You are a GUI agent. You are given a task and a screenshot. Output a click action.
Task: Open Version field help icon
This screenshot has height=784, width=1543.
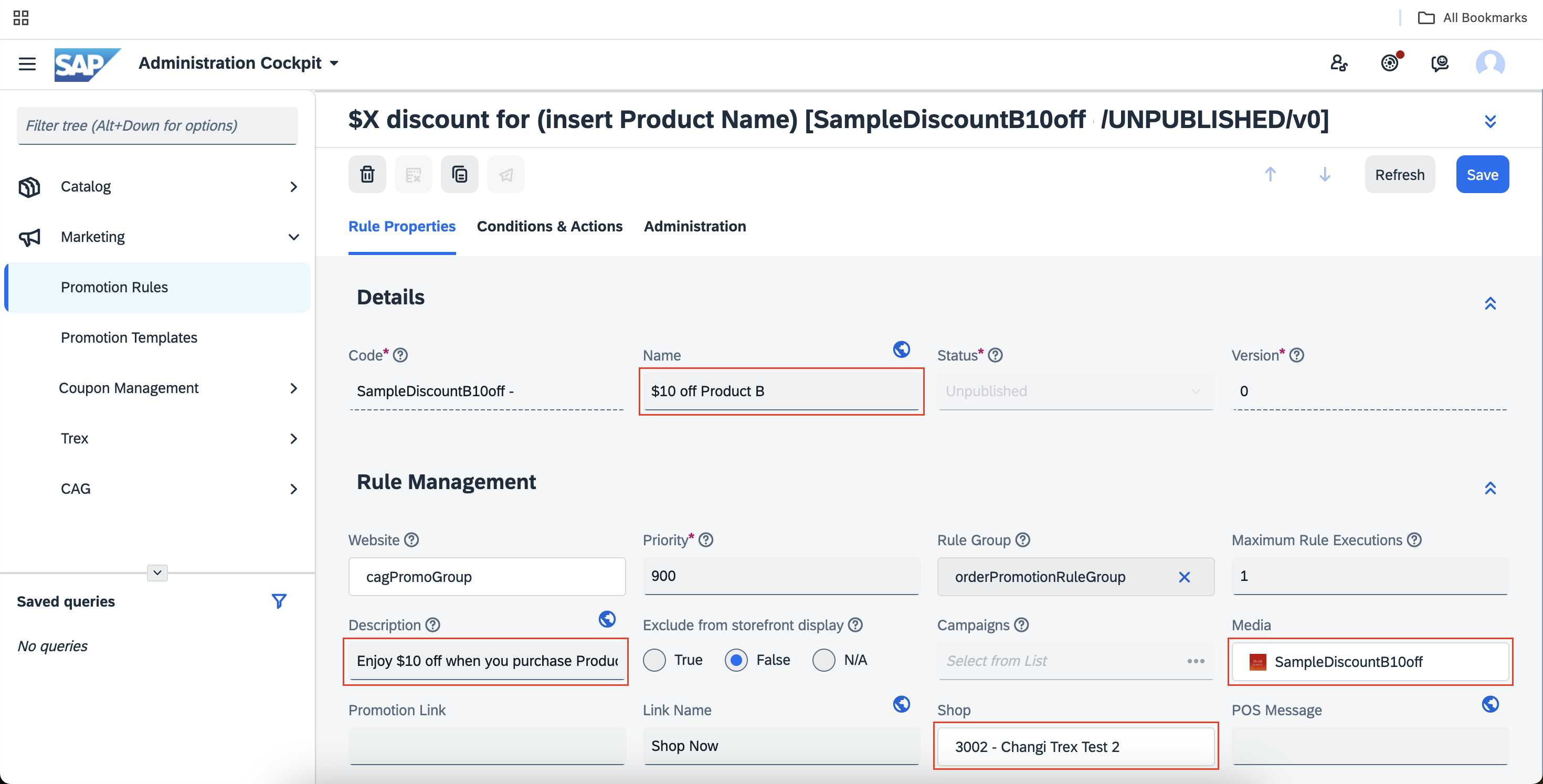click(x=1297, y=355)
